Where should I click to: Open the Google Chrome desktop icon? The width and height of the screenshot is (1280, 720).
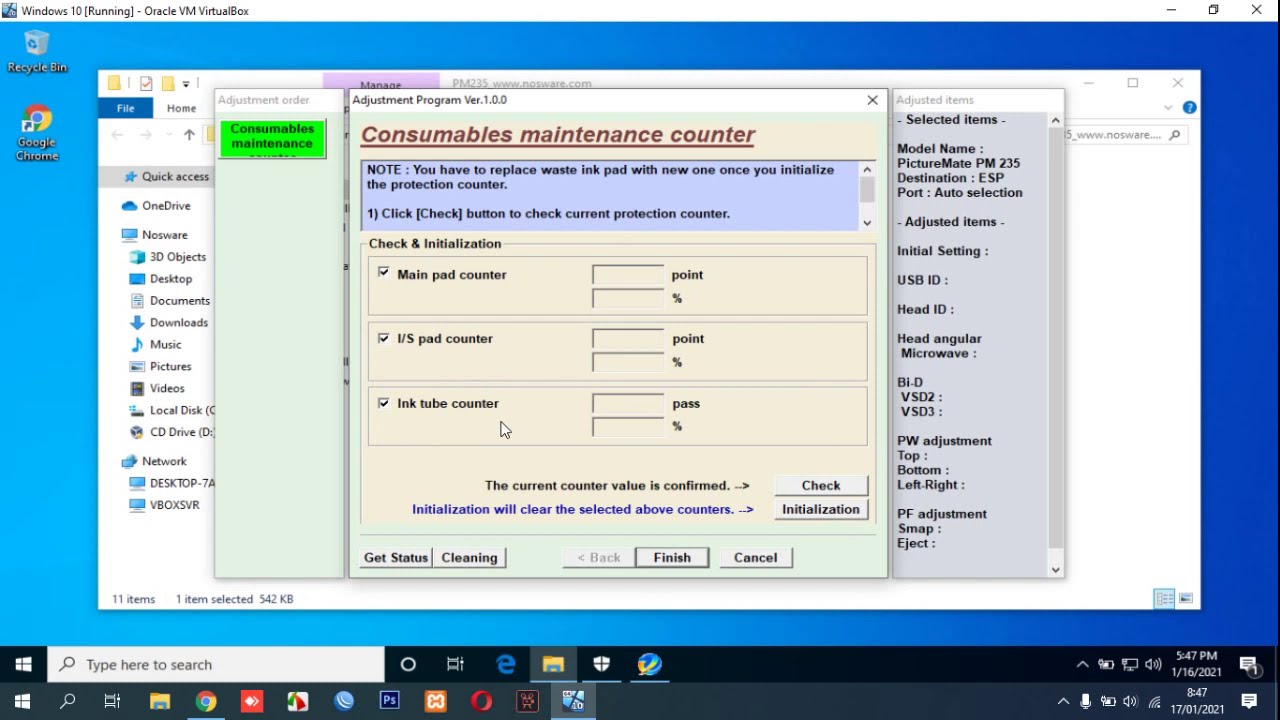(x=37, y=133)
